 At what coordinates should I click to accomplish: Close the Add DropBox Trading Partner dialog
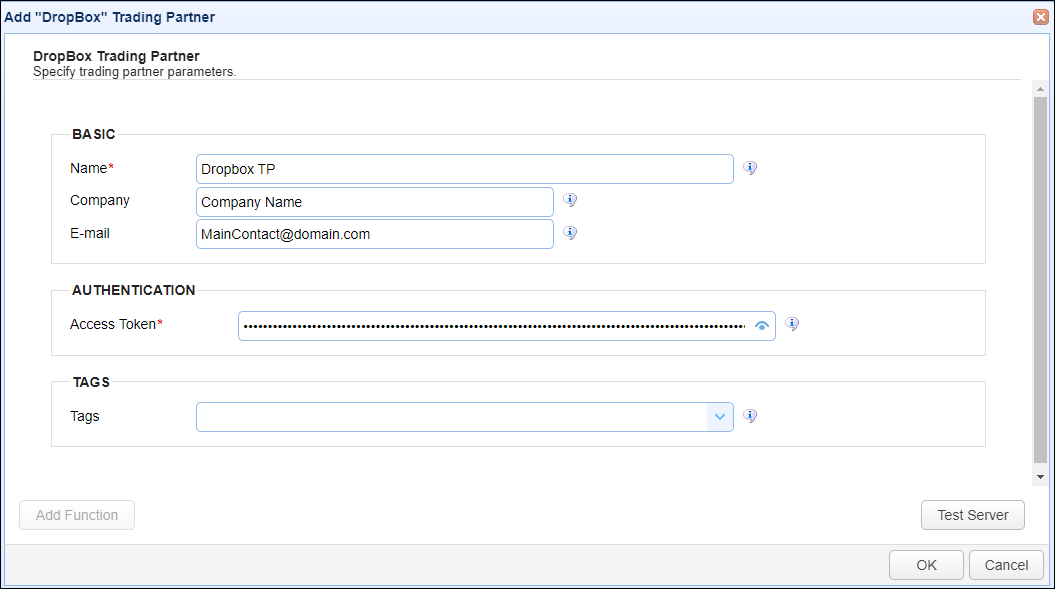(1041, 17)
